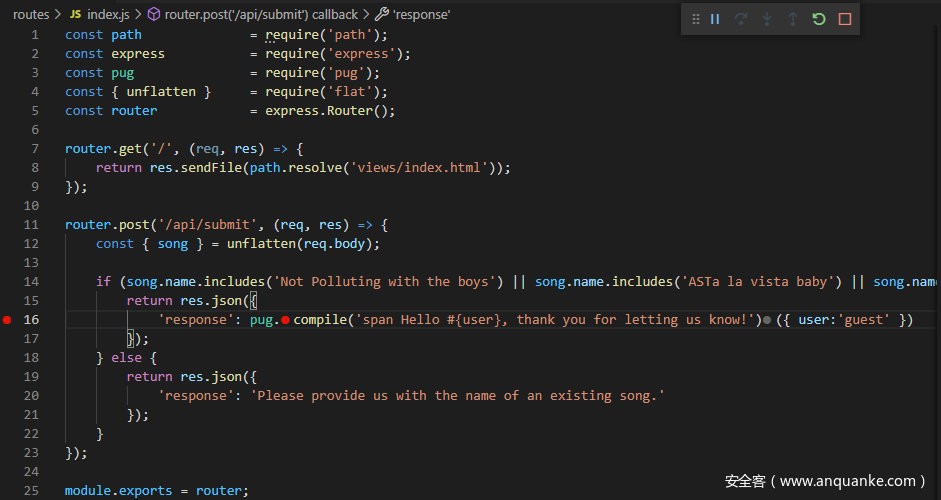Pause the debugger from the debug toolbar
Screen dimensions: 941x500
point(715,19)
